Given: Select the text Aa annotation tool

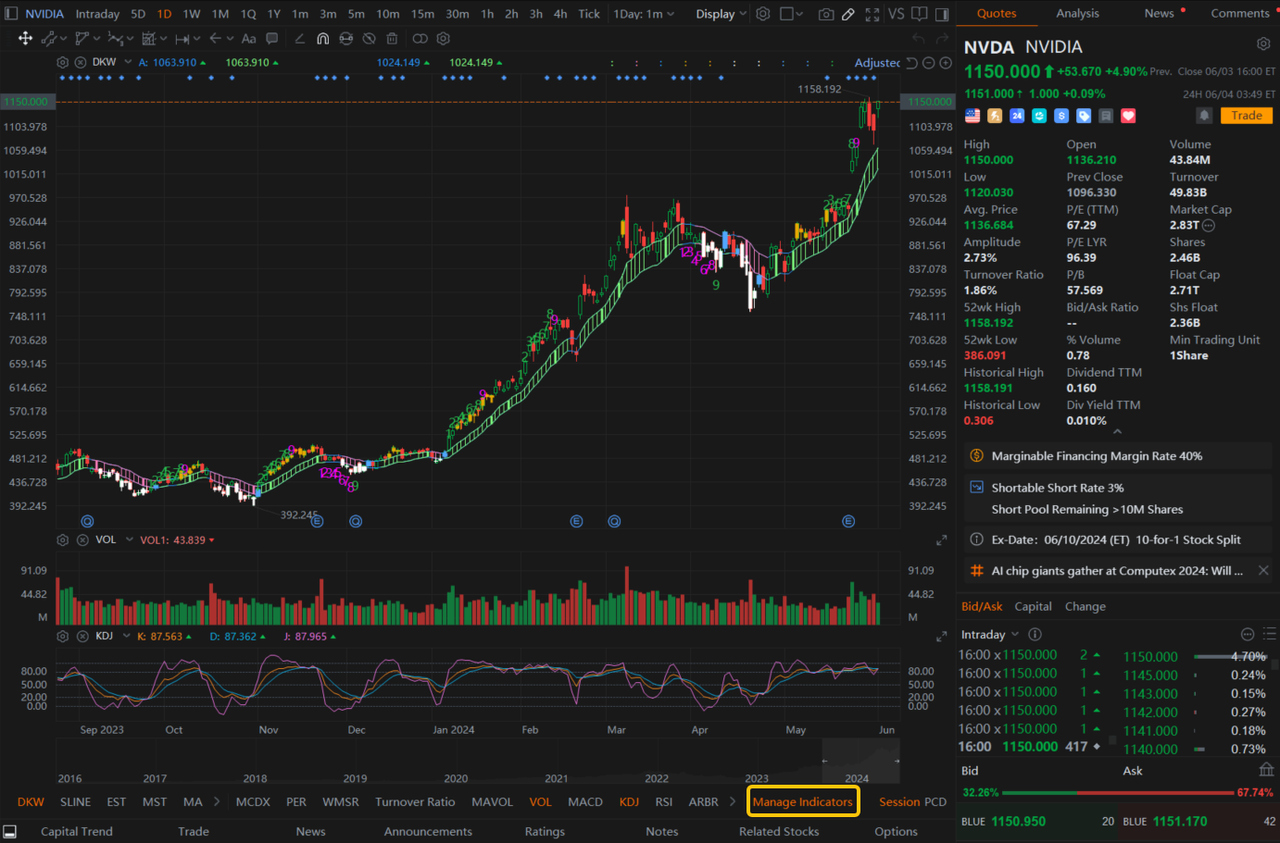Looking at the screenshot, I should (x=249, y=38).
